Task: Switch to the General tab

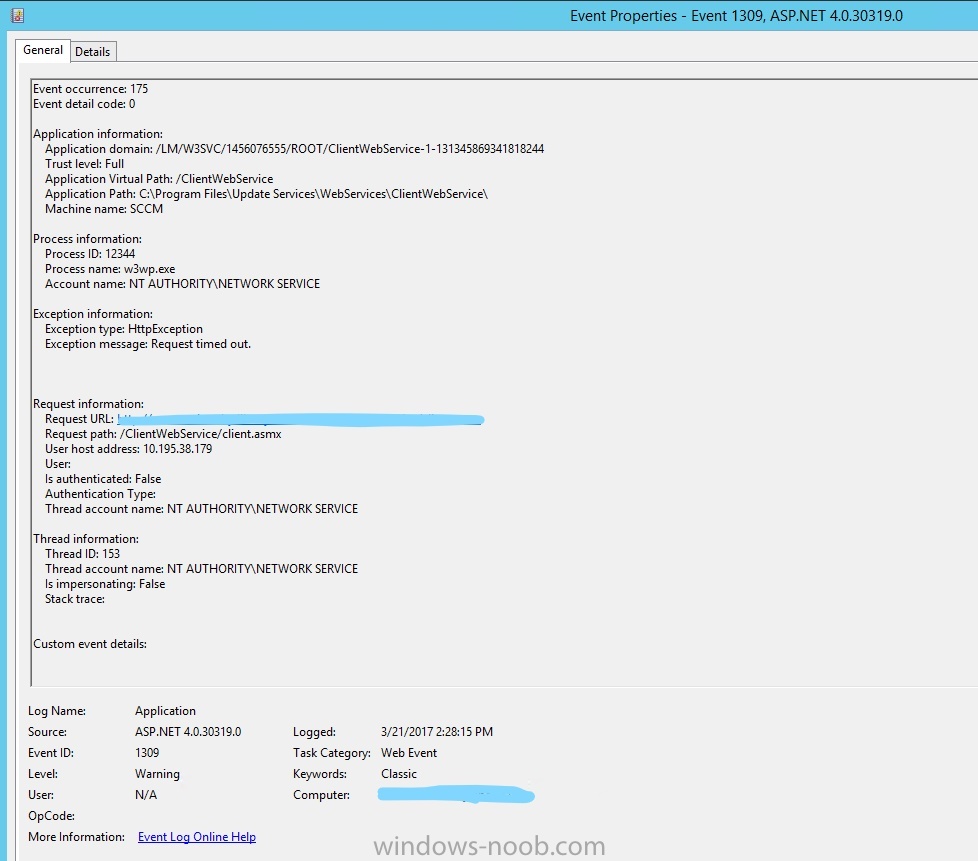Action: 43,50
